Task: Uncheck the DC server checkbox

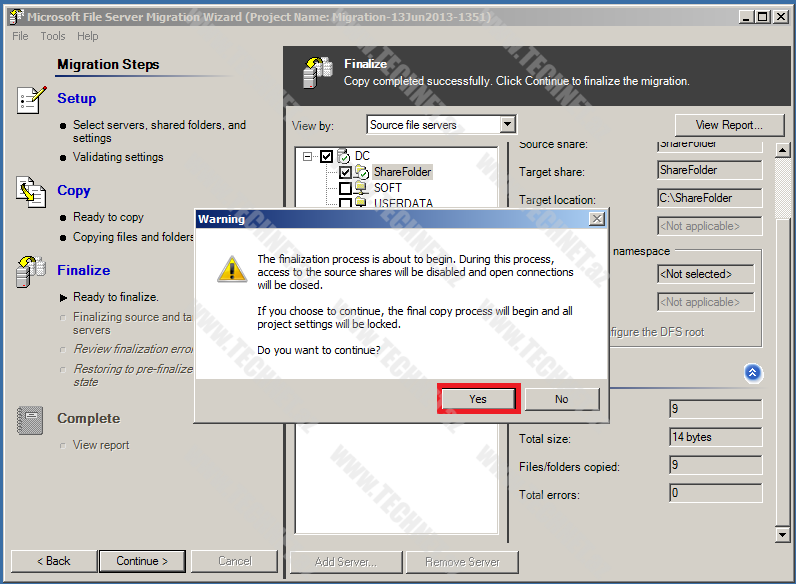Action: [x=326, y=156]
